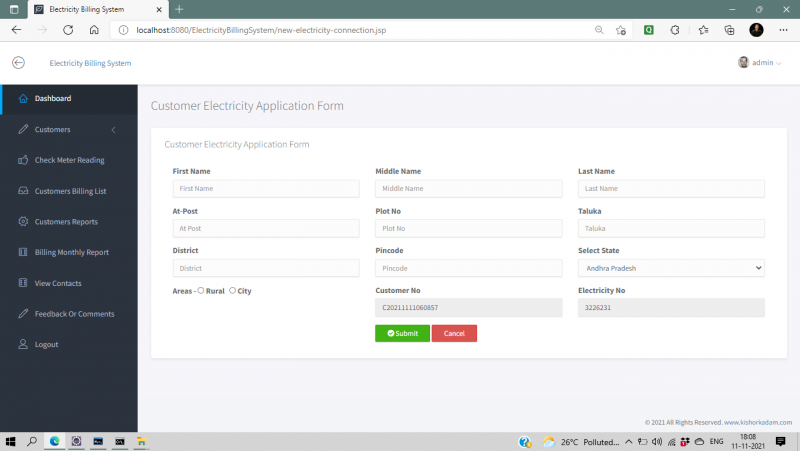The image size is (800, 451).
Task: Click the zoom magnifier icon in address bar
Action: [599, 30]
